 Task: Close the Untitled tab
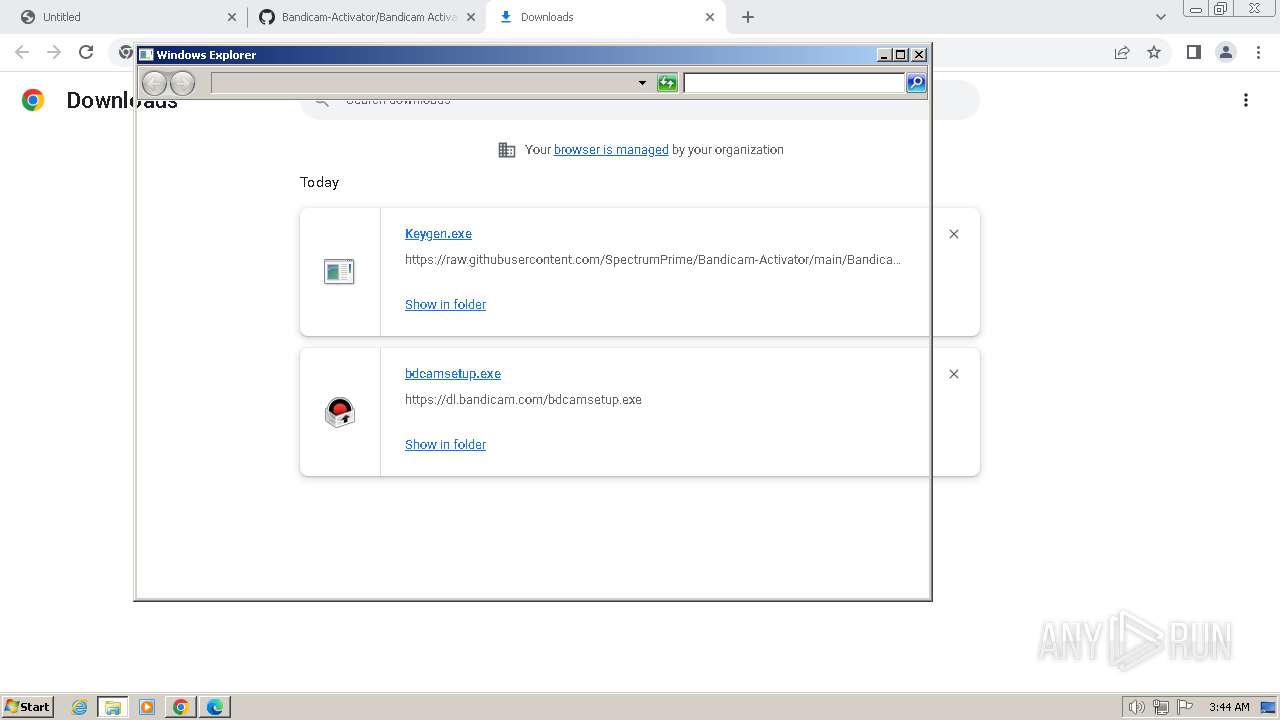[x=232, y=17]
